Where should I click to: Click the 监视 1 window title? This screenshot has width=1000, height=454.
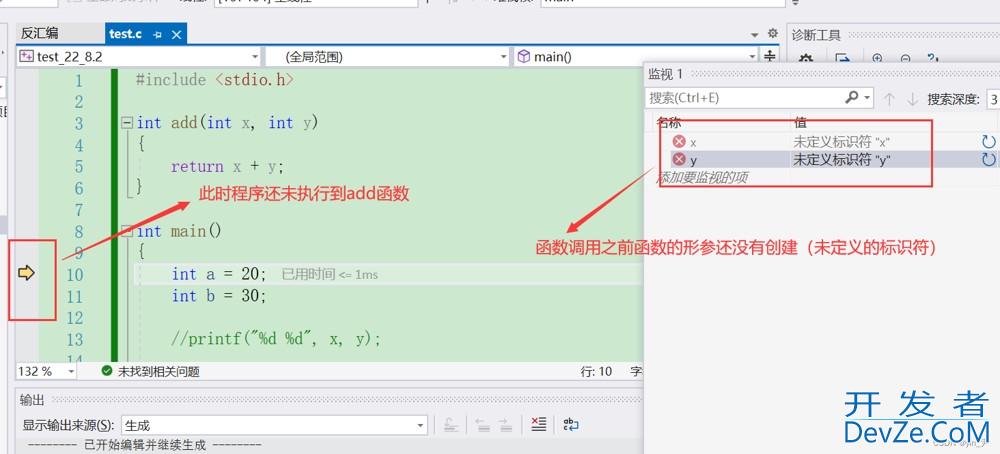pyautogui.click(x=665, y=74)
